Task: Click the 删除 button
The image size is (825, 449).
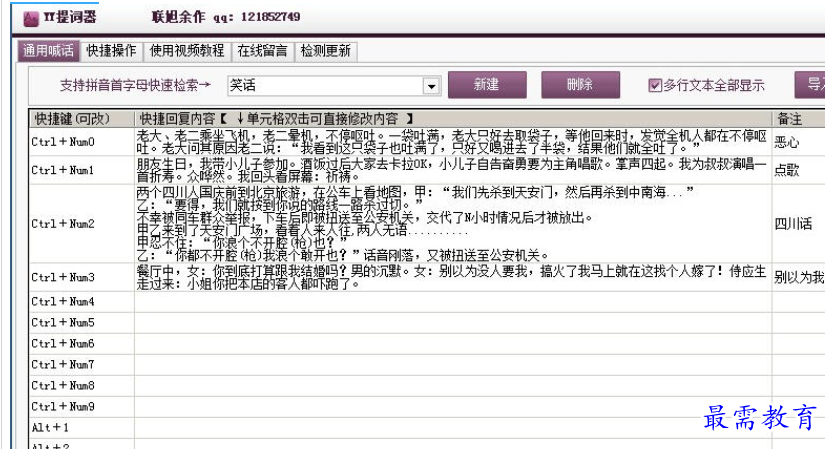Action: click(580, 85)
